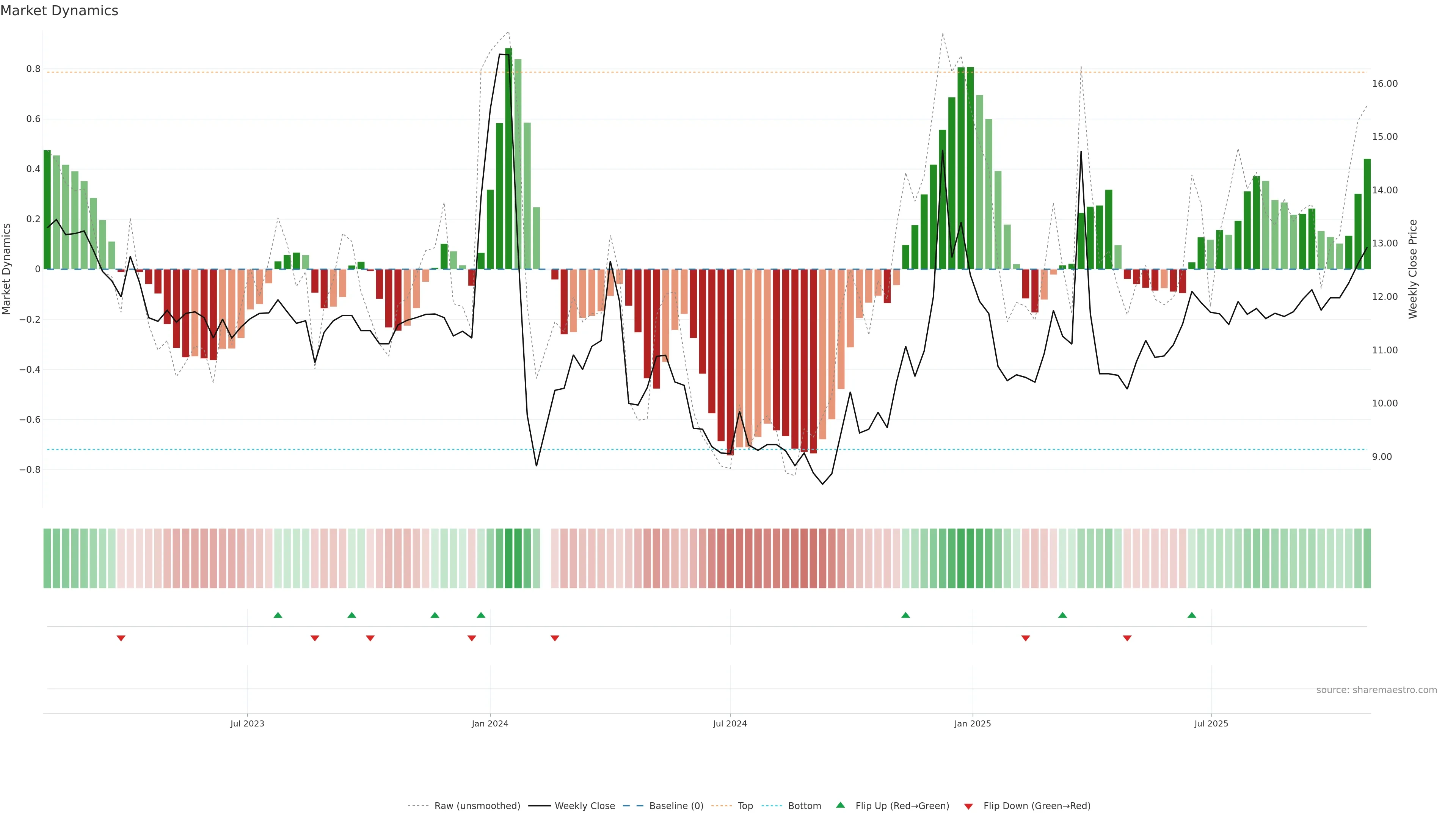The width and height of the screenshot is (1456, 819).
Task: Click the Flip Down red triangle legend icon
Action: pyautogui.click(x=968, y=806)
